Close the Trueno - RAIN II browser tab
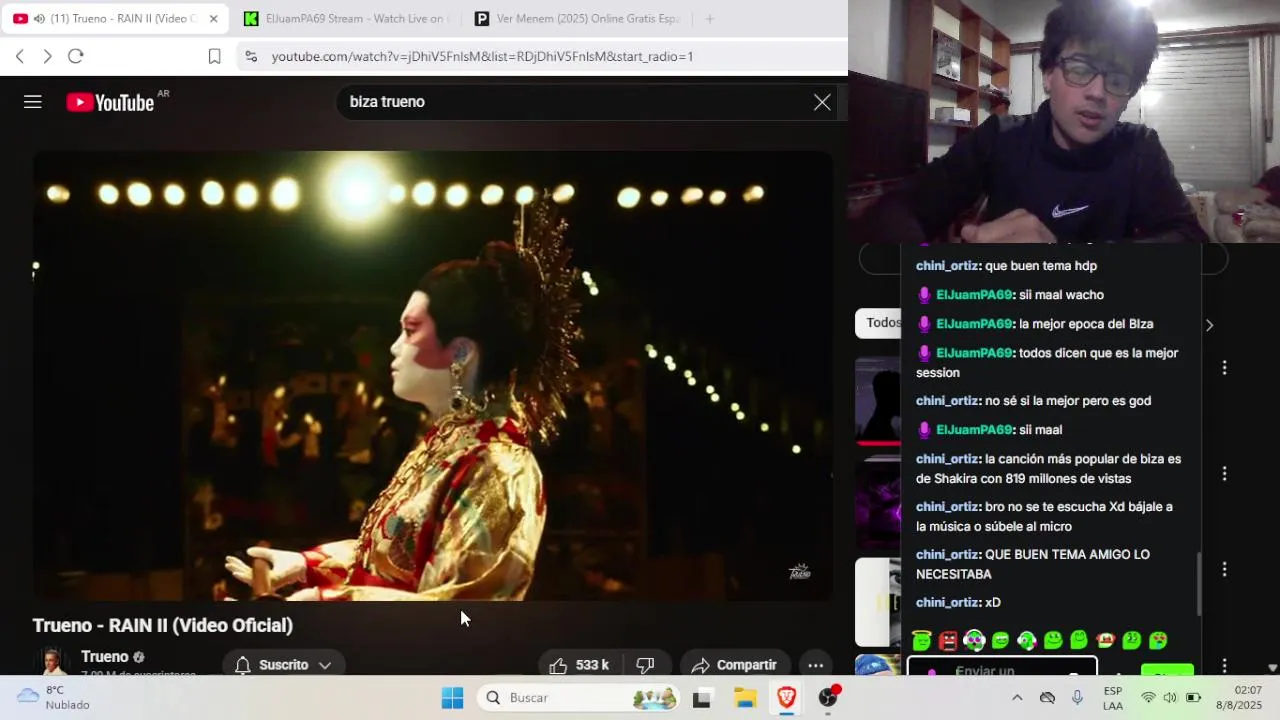This screenshot has width=1280, height=720. pos(213,19)
